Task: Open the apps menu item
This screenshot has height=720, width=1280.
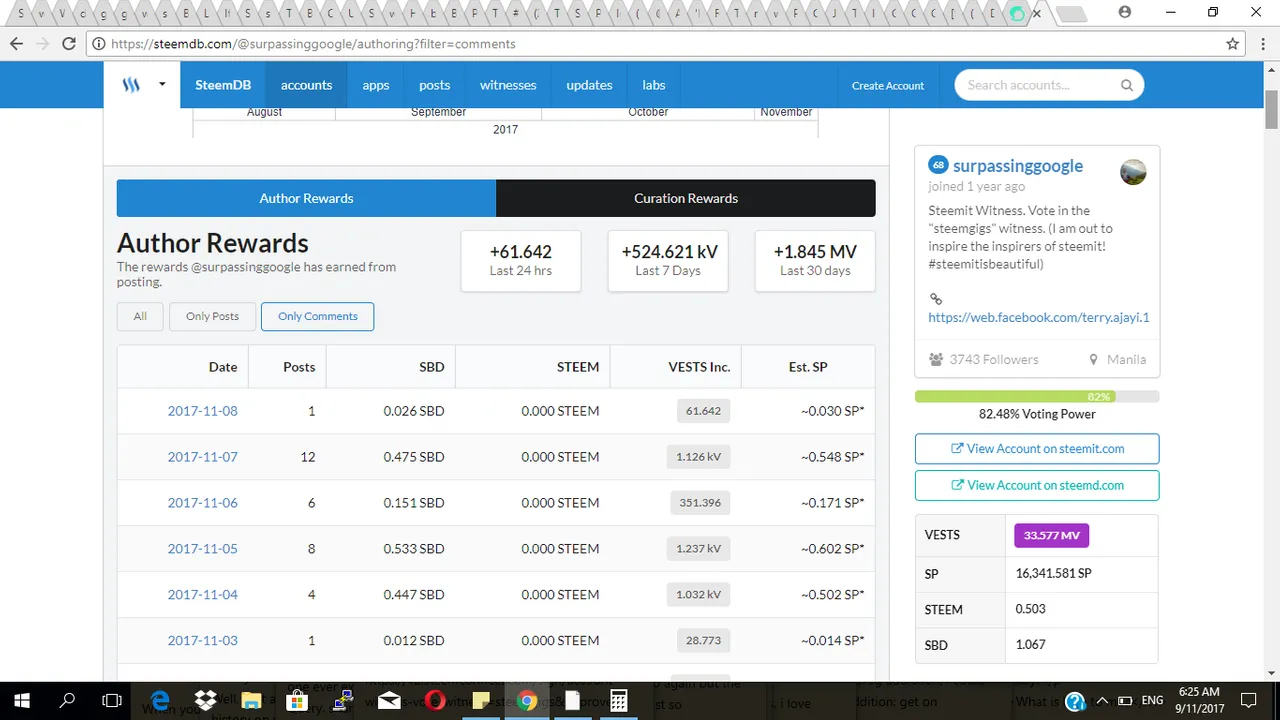Action: coord(376,85)
